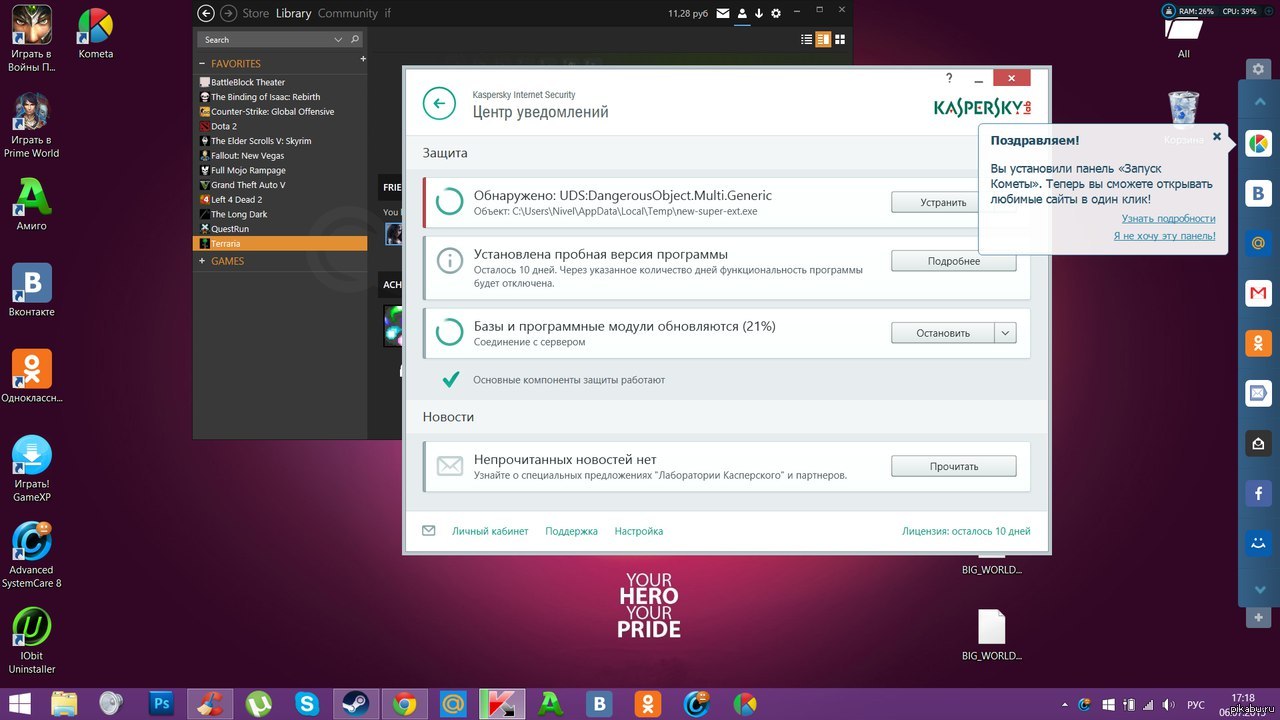Open Steam downloads arrow icon
1280x720 pixels.
point(759,13)
